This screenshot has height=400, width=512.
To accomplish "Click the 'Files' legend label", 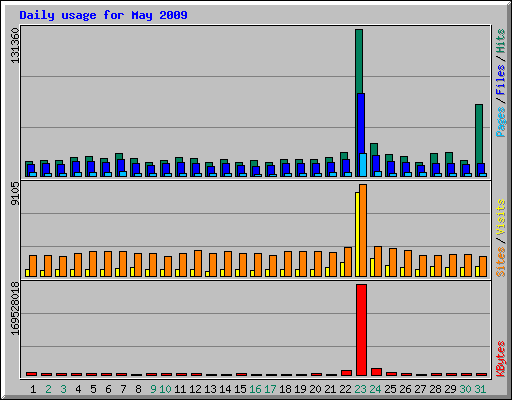I will tap(500, 79).
